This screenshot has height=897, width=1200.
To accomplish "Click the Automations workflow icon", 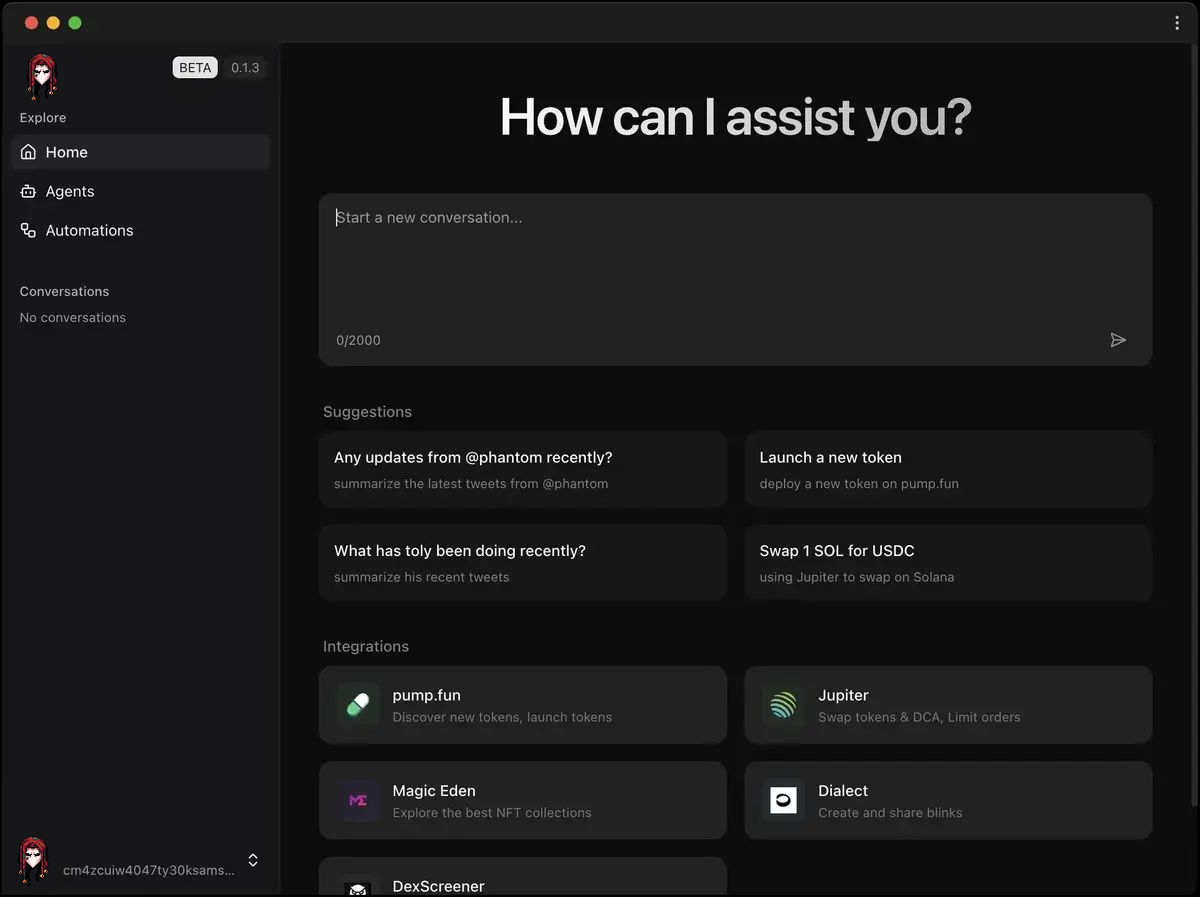I will point(27,230).
